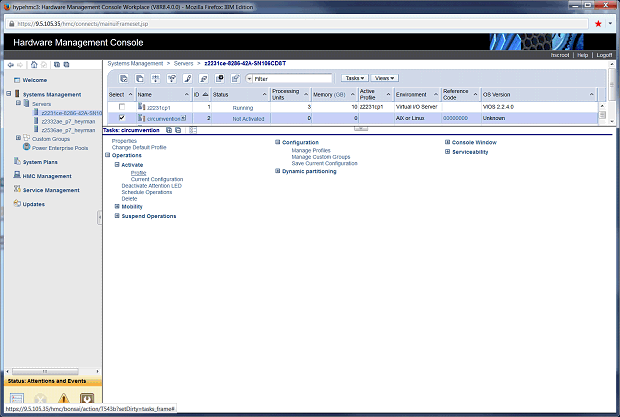The height and width of the screenshot is (417, 620).
Task: Sort by the Memory (GB) column header
Action: pos(335,94)
